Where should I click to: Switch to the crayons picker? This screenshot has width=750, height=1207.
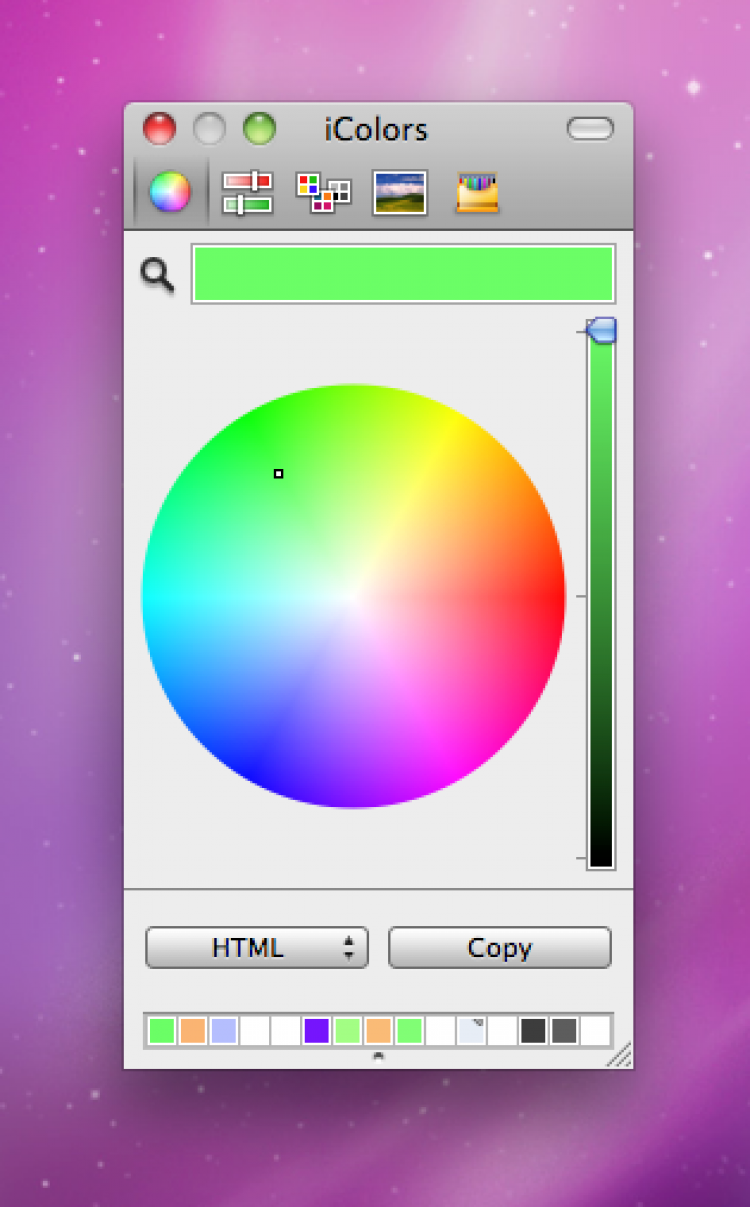click(478, 192)
